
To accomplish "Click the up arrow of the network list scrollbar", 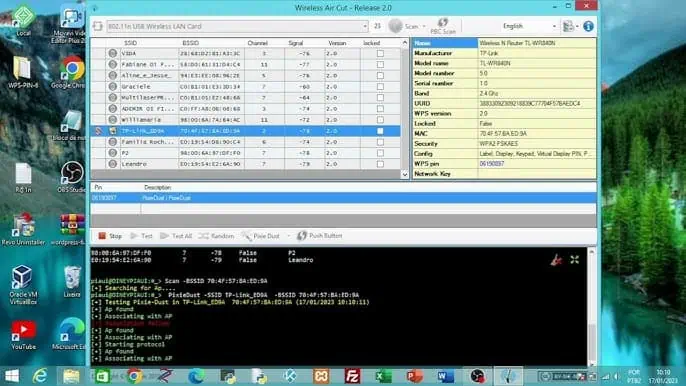I will pyautogui.click(x=405, y=43).
